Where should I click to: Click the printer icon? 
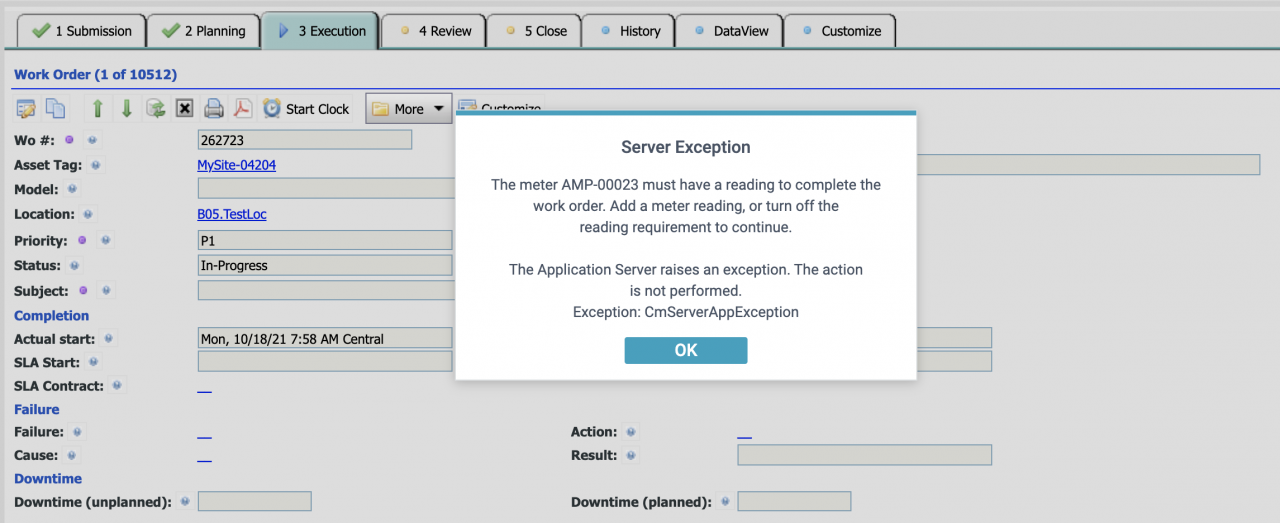coord(214,108)
